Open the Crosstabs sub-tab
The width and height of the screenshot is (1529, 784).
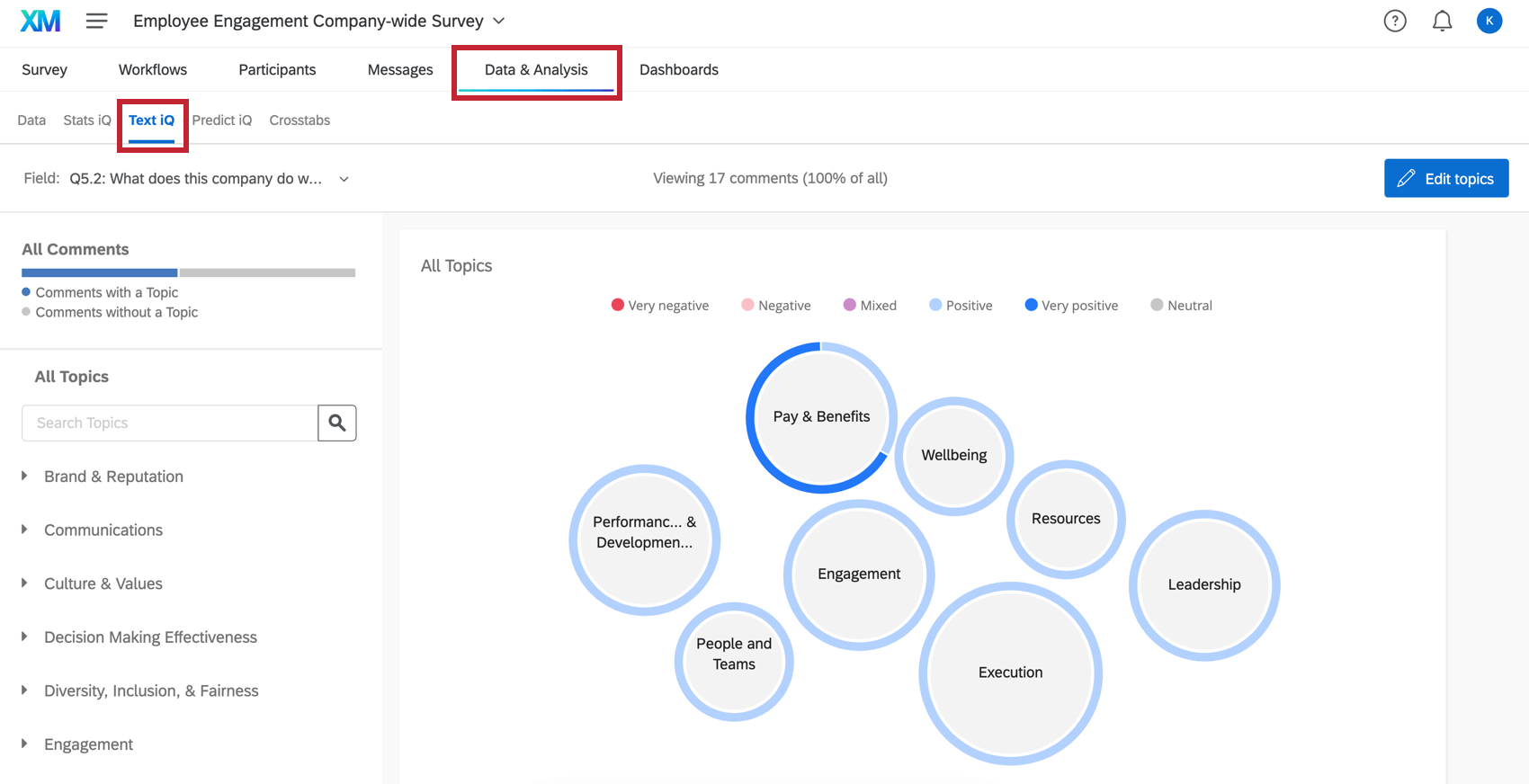click(x=300, y=120)
